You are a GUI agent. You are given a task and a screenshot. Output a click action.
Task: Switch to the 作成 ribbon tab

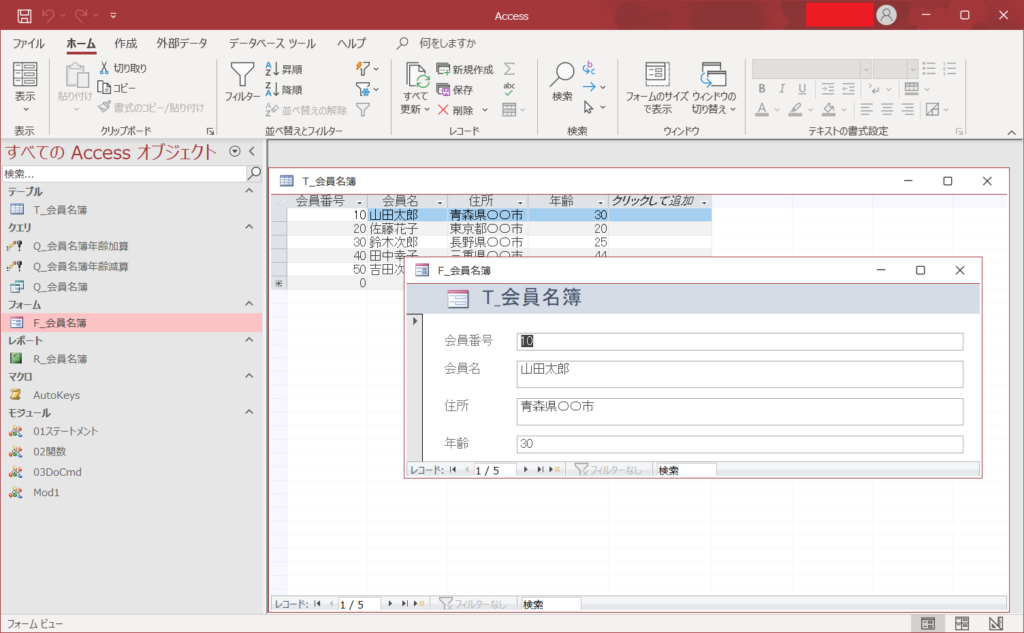pos(126,43)
